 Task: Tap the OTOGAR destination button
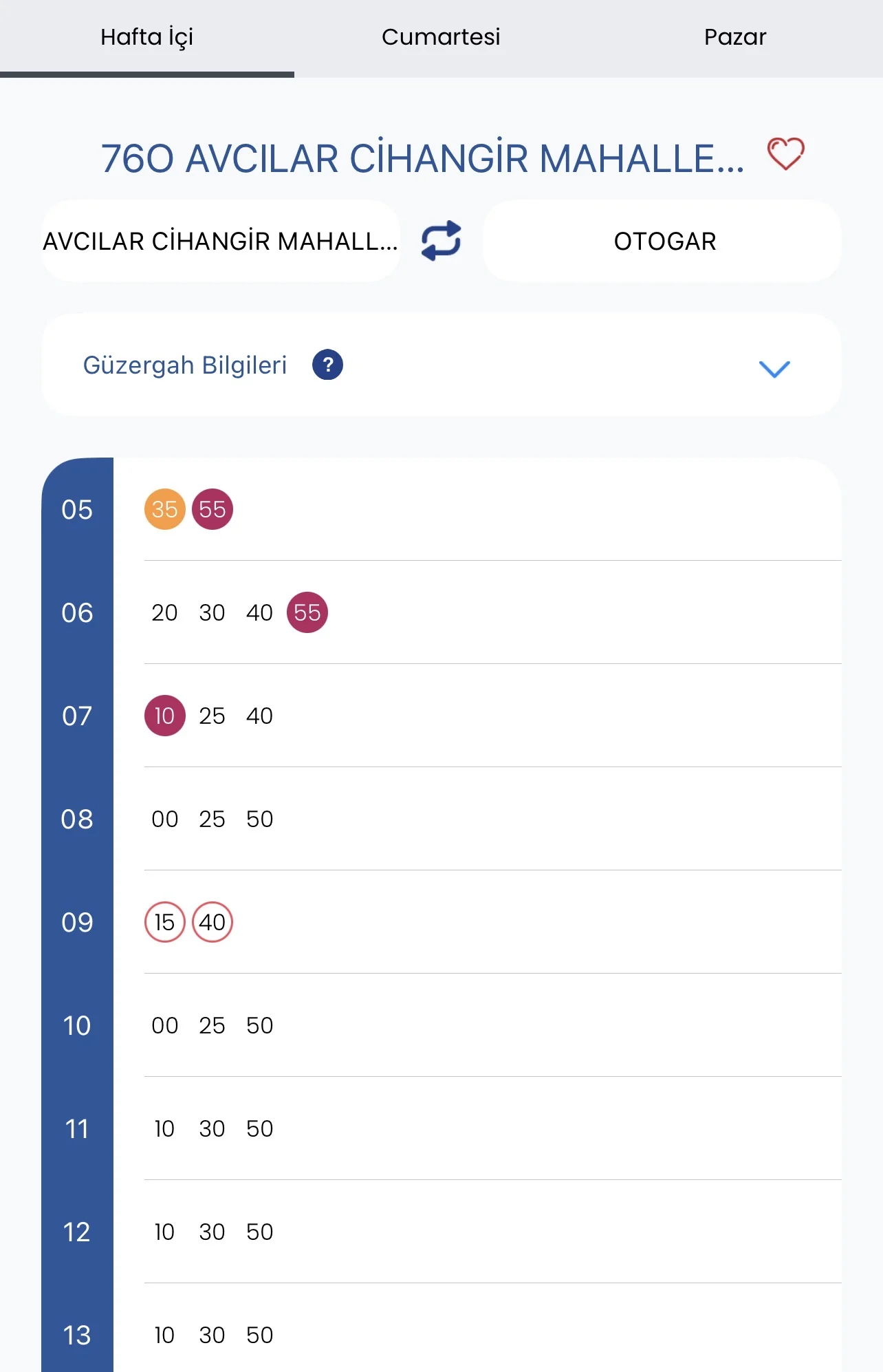[664, 241]
